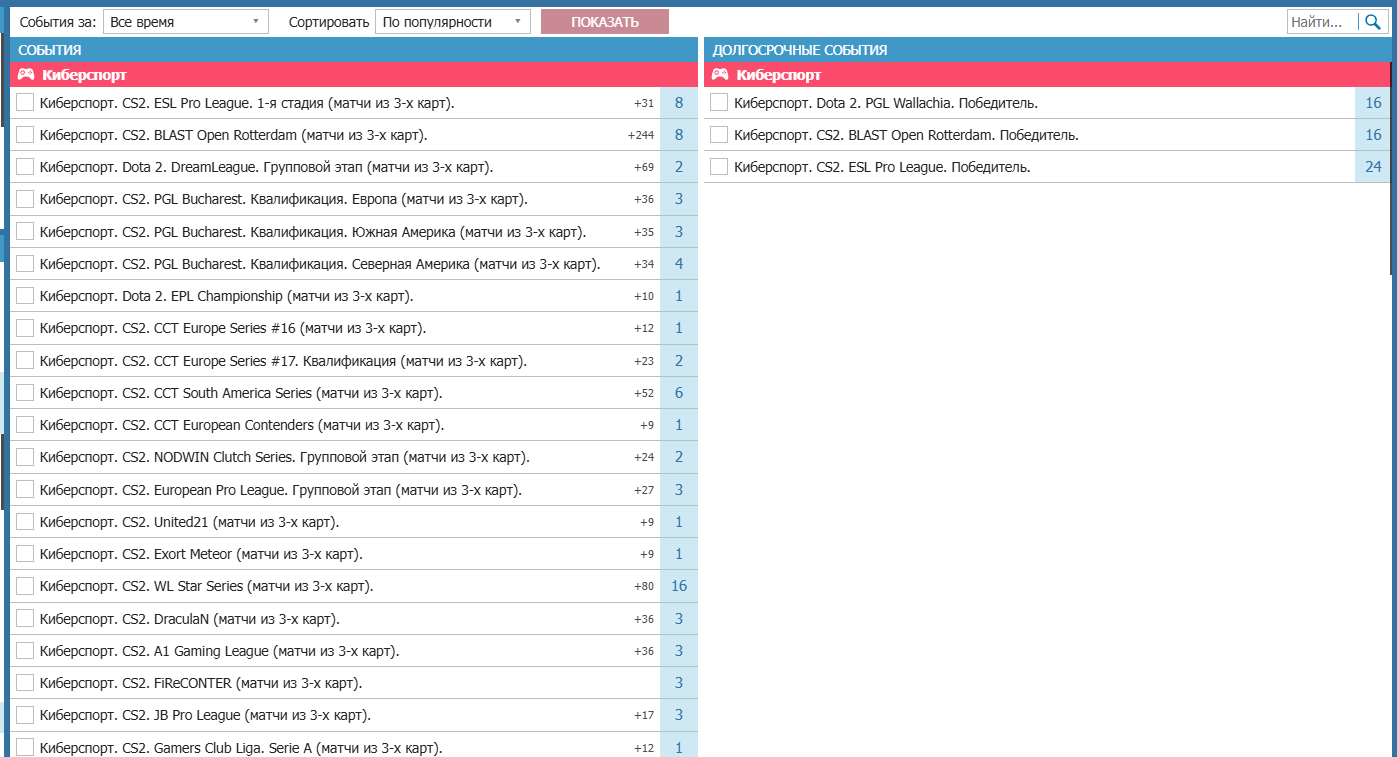Tick checkbox for Dota 2 PGL Wallachia winner

719,103
